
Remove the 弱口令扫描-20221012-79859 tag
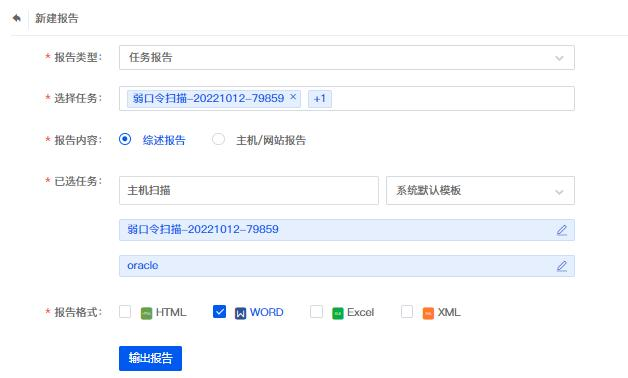[293, 97]
